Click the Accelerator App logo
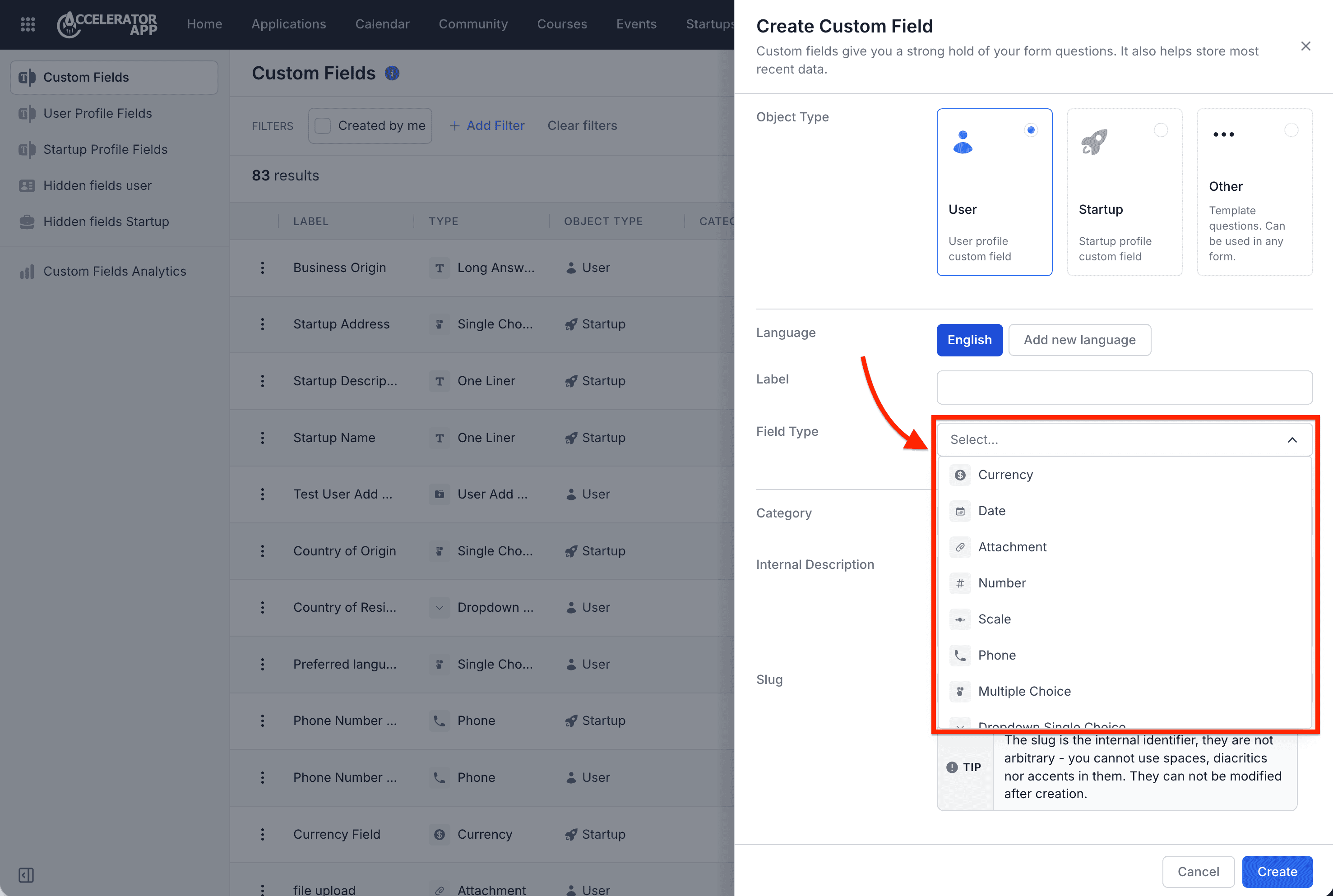This screenshot has width=1333, height=896. coord(107,24)
